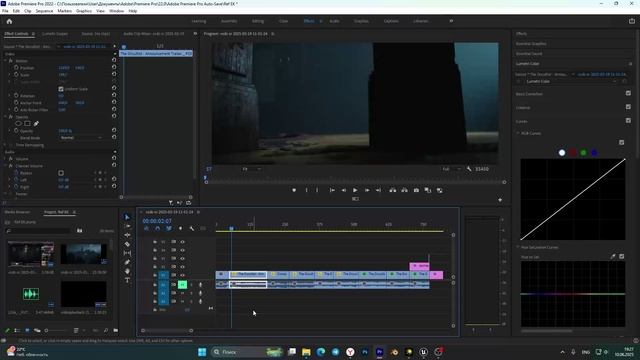The height and width of the screenshot is (360, 640).
Task: Toggle the RGB Curves enable checkbox
Action: pos(621,142)
